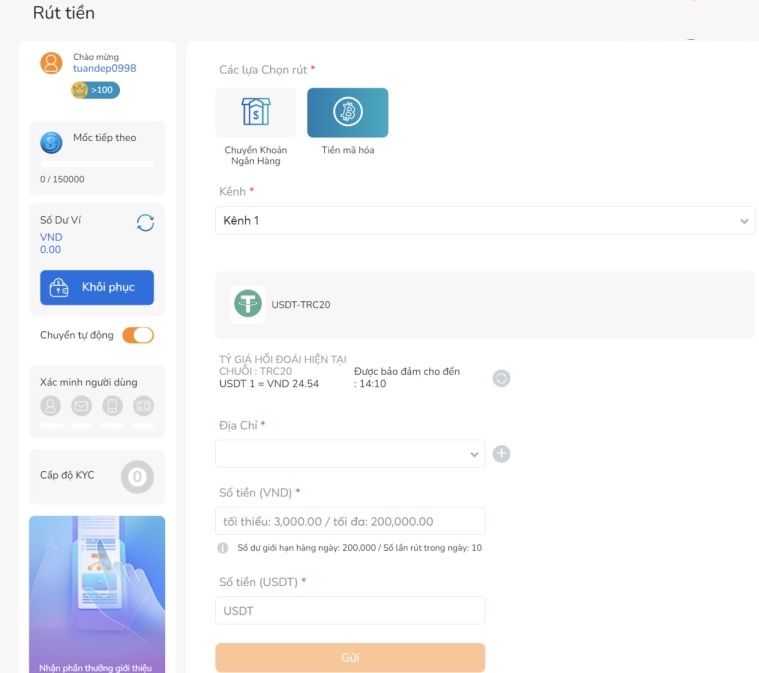Select Tiền mã hóa crypto option
759x673 pixels.
coord(348,113)
